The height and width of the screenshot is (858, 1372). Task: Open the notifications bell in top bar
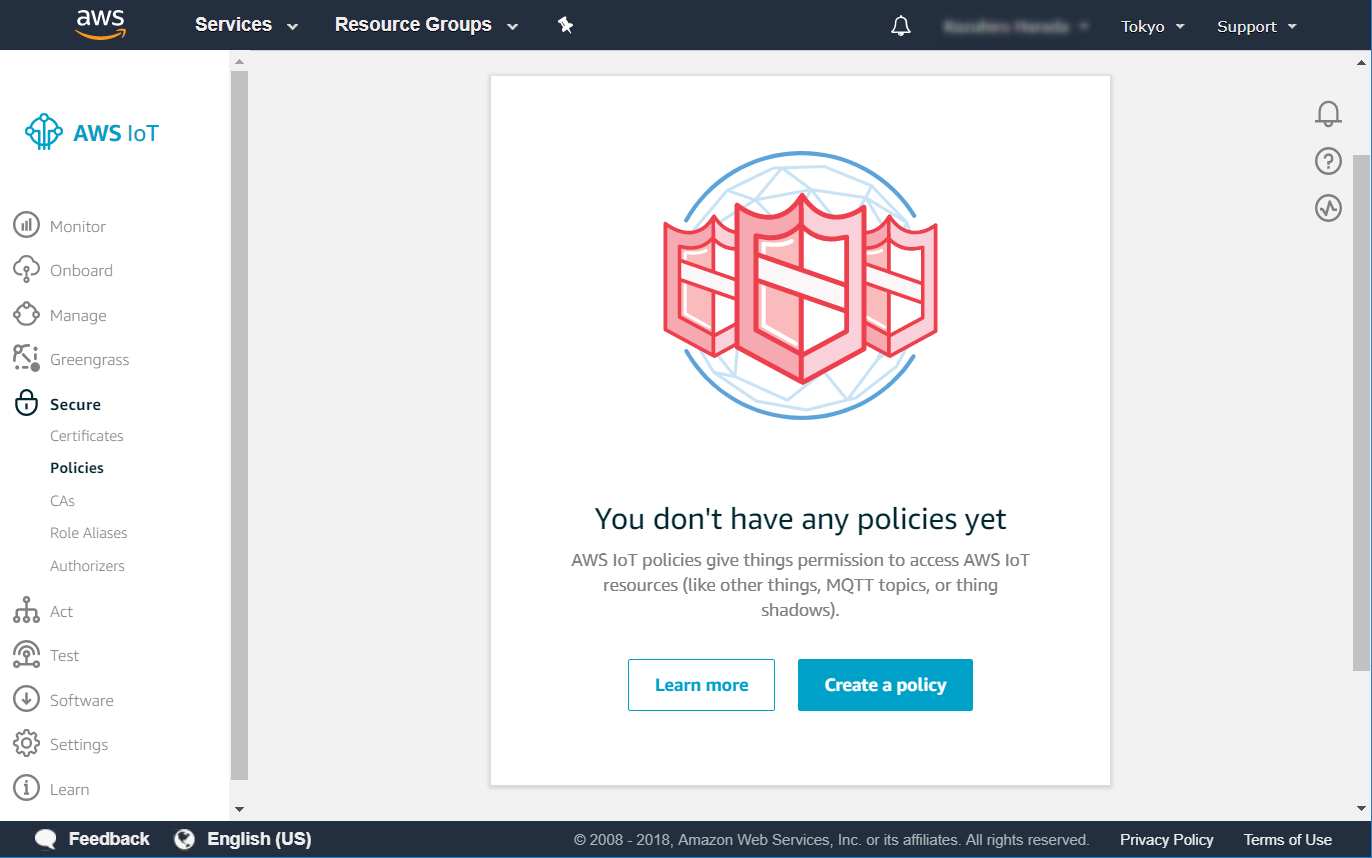(x=901, y=26)
